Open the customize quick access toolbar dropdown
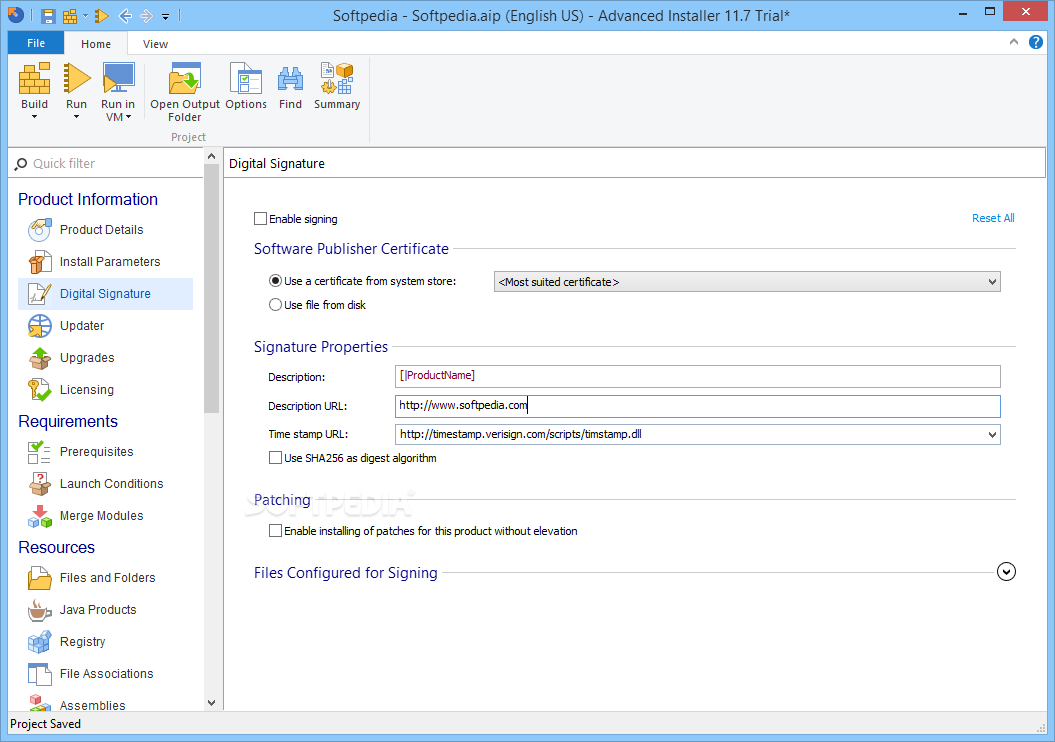Viewport: 1055px width, 742px height. [x=166, y=15]
